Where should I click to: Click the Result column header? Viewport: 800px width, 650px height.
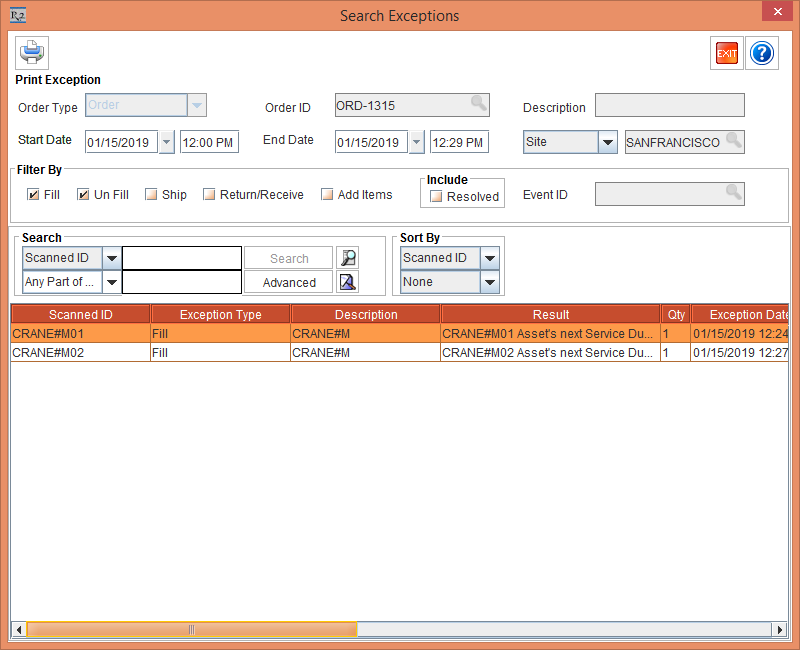550,314
